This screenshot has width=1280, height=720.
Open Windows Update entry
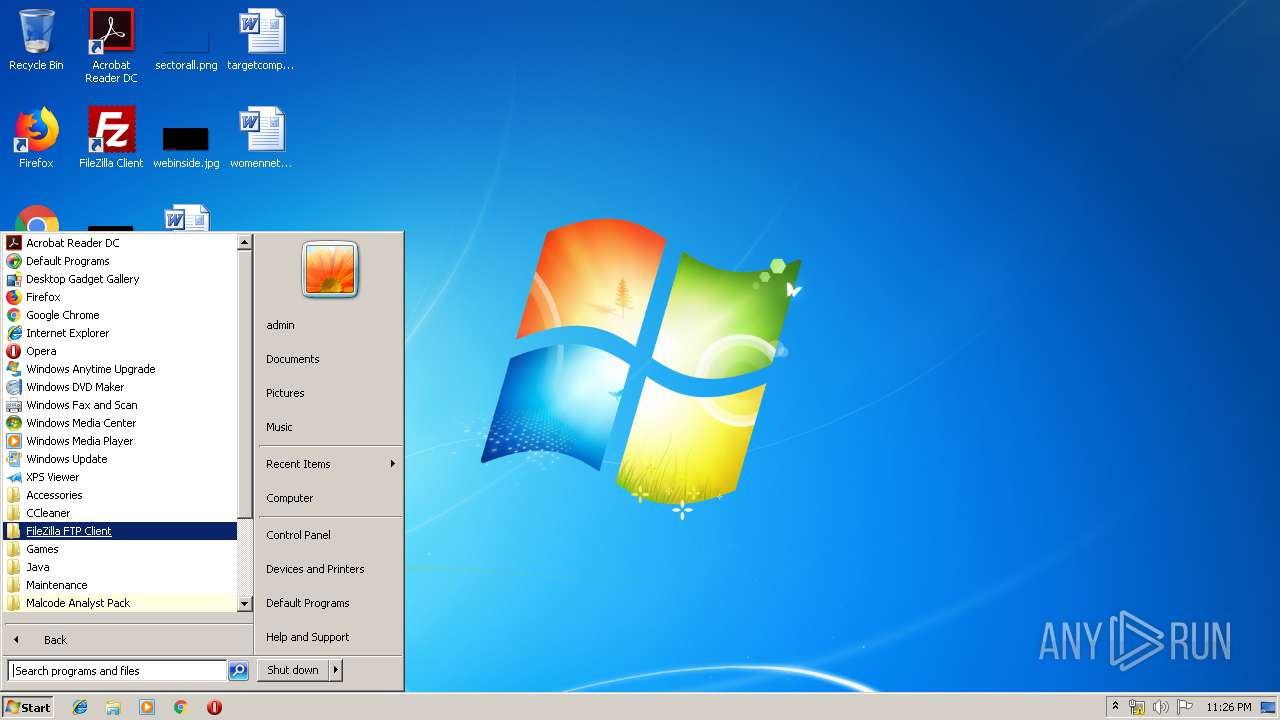(121, 459)
